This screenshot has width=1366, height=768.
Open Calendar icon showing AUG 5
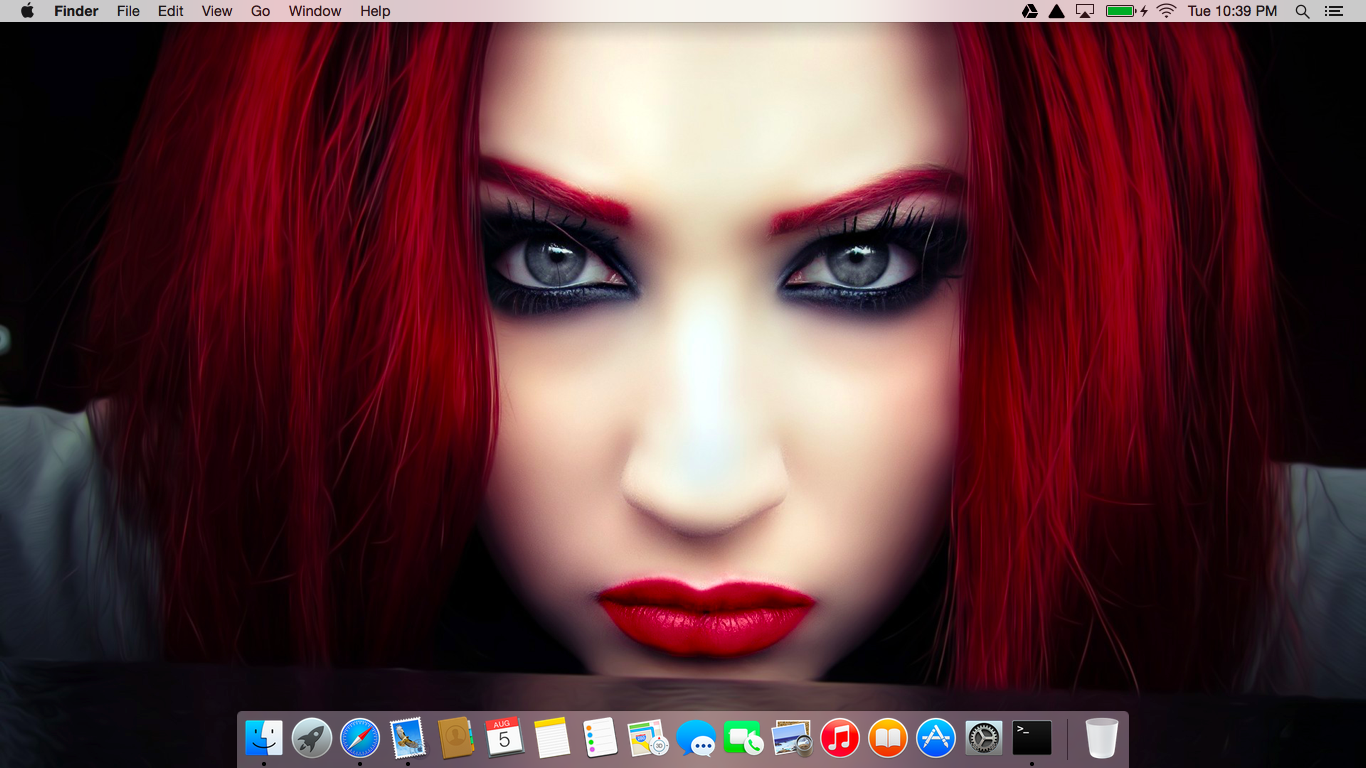pyautogui.click(x=504, y=739)
